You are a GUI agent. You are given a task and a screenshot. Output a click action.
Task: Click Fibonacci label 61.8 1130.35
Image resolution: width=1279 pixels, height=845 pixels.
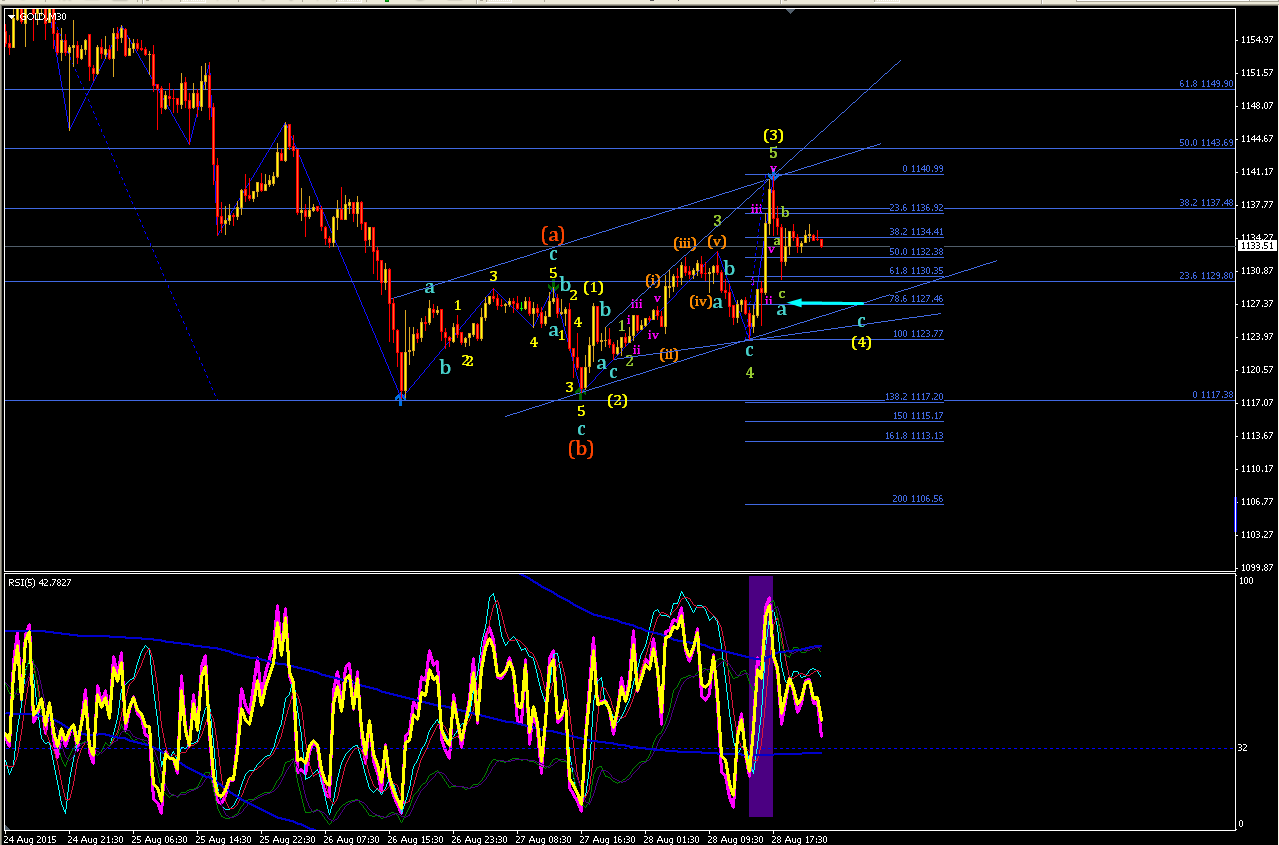[916, 271]
